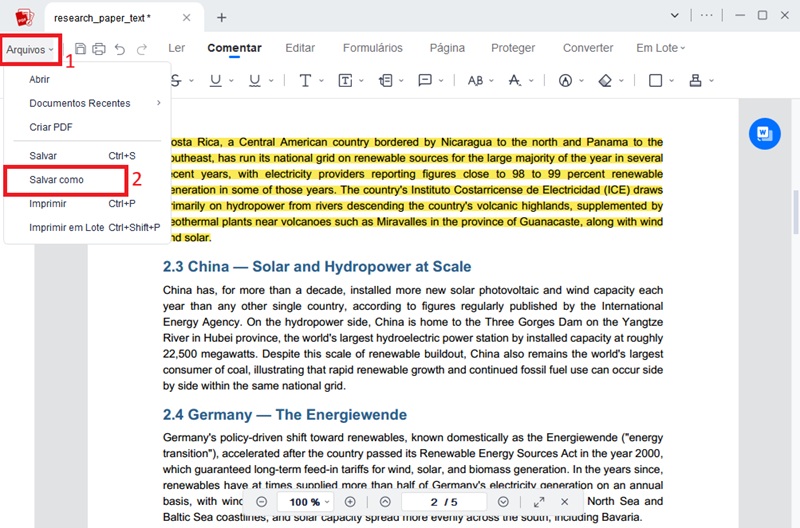Switch to the Página tab

pyautogui.click(x=447, y=48)
